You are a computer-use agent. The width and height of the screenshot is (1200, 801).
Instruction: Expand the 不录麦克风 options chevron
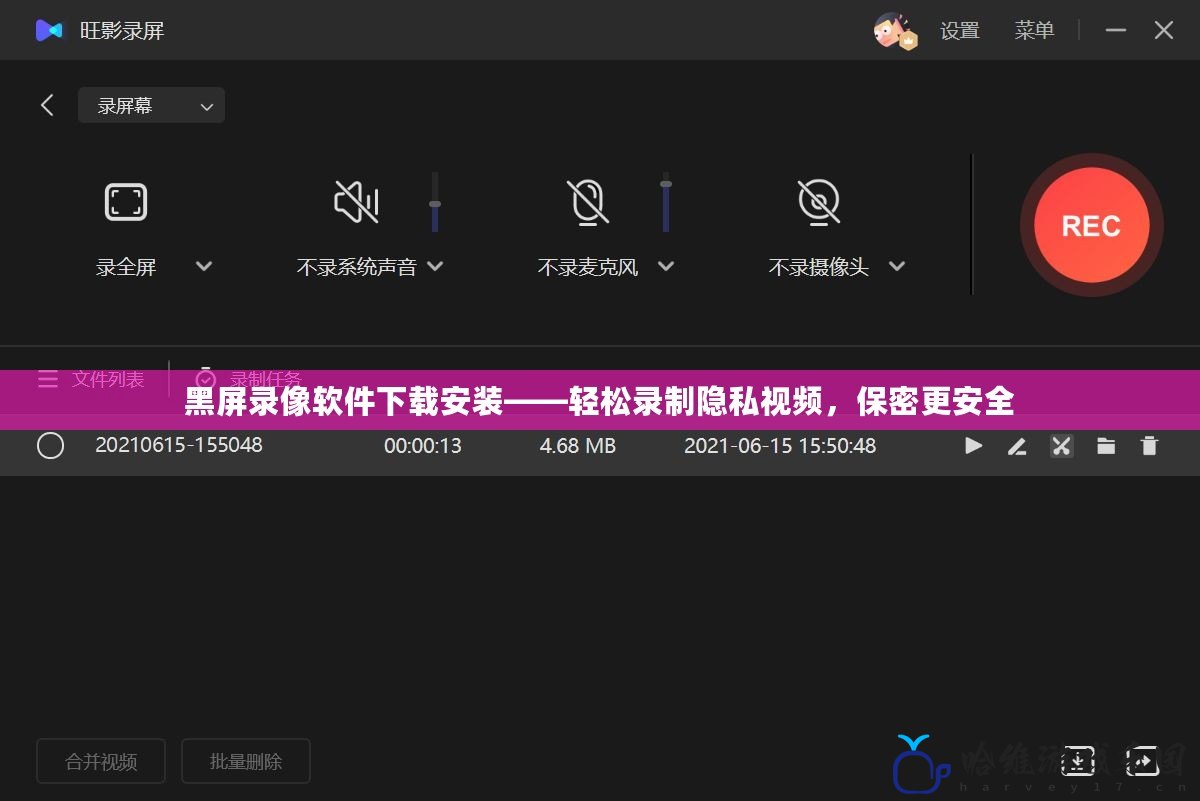click(x=666, y=266)
